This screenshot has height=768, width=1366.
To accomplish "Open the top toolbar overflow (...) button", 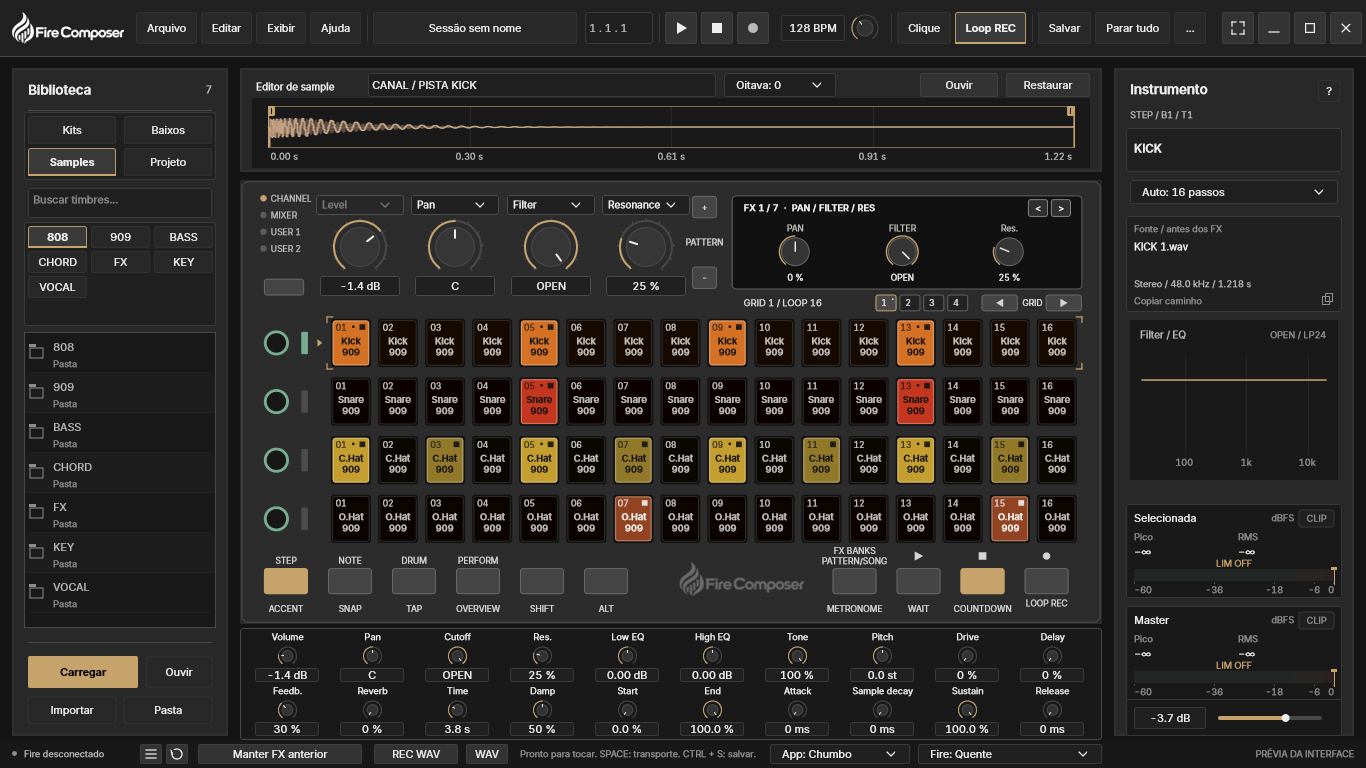I will pyautogui.click(x=1189, y=28).
